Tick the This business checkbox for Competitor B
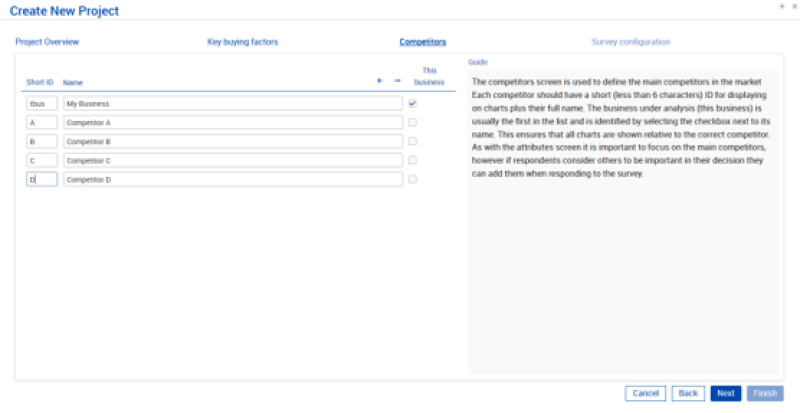Viewport: 800px width, 413px height. point(412,141)
